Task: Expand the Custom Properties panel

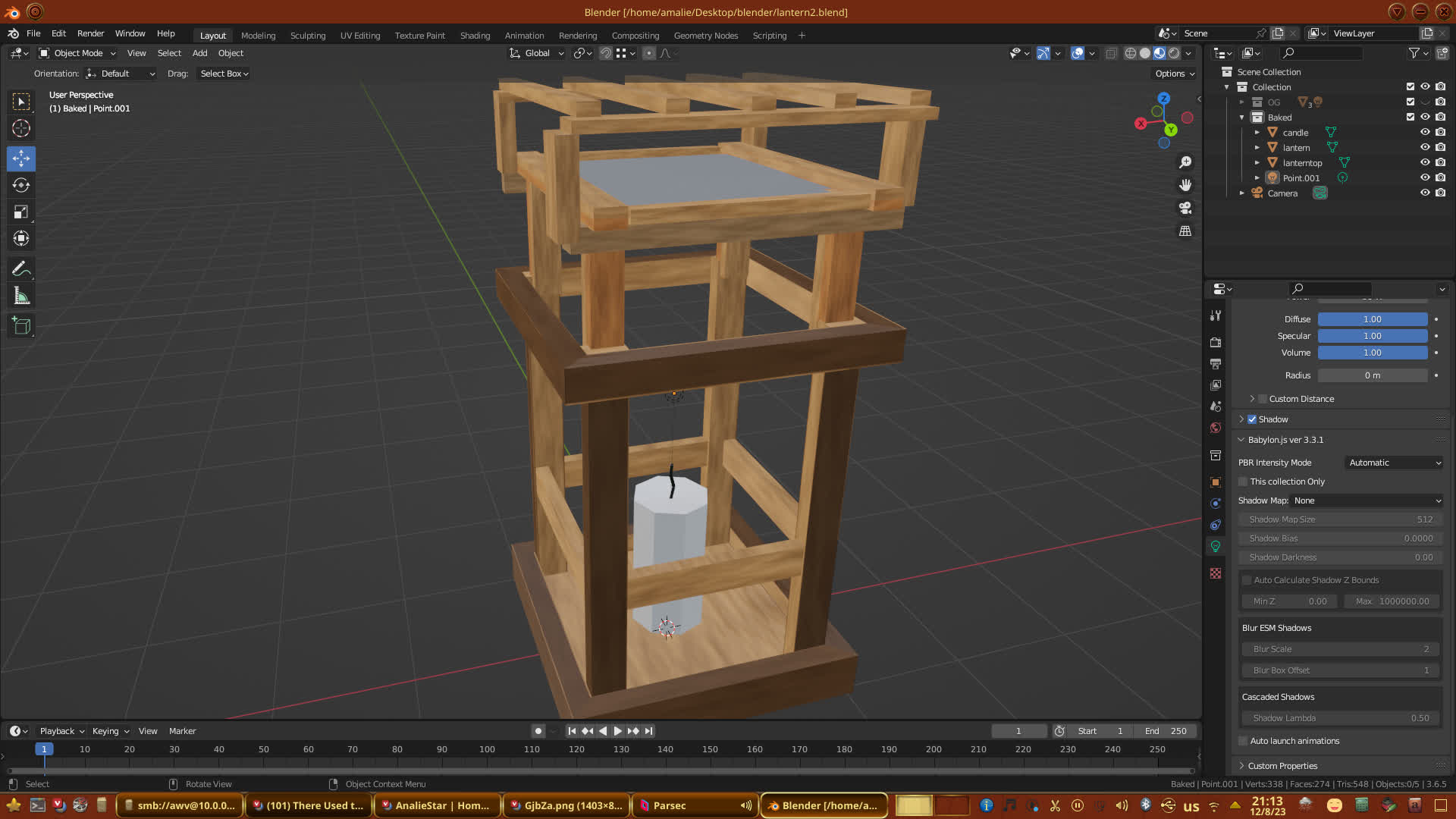Action: pyautogui.click(x=1282, y=766)
